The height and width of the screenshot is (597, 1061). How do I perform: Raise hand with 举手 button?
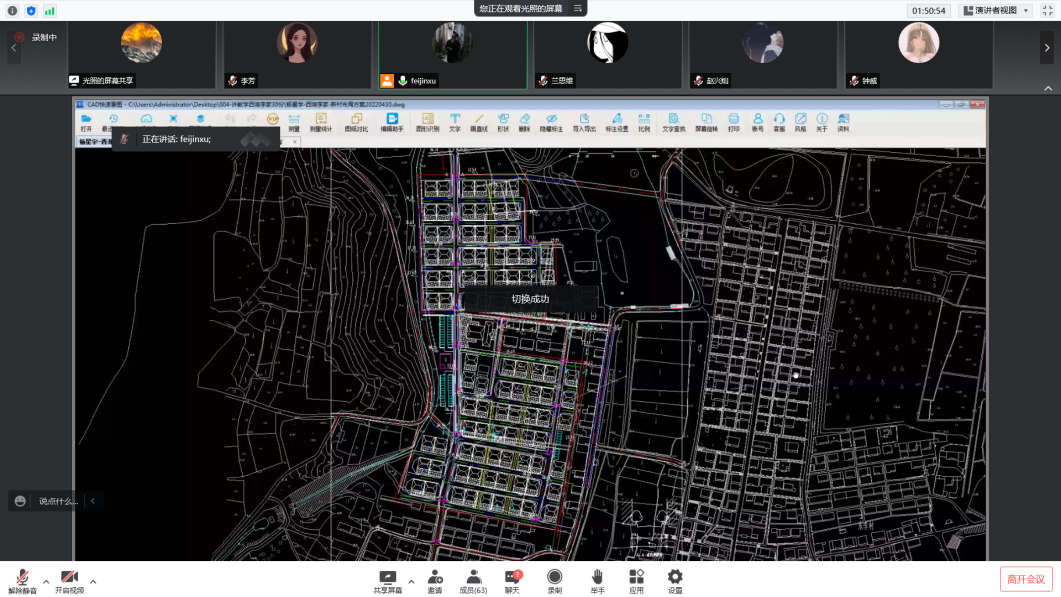point(597,581)
